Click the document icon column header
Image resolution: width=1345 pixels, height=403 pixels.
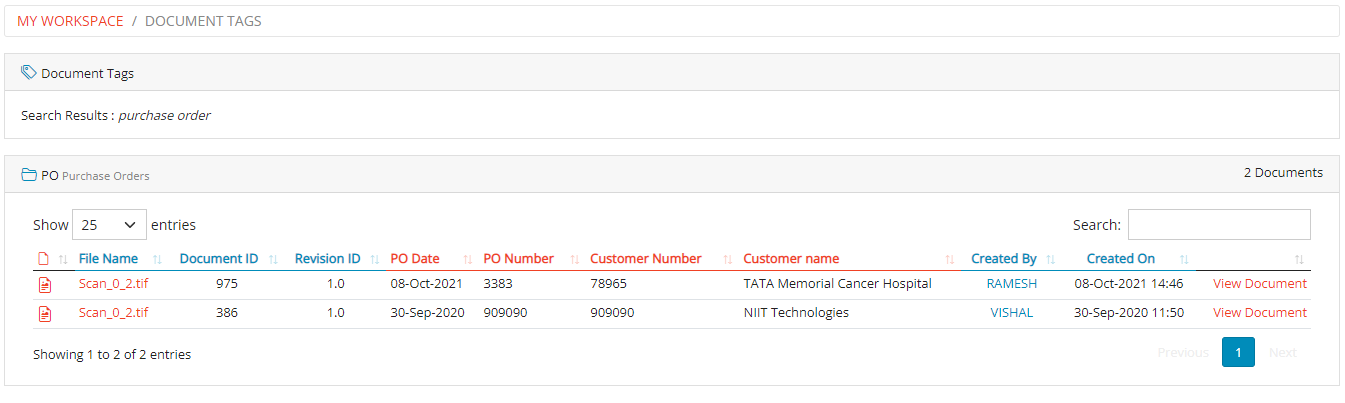tap(43, 259)
